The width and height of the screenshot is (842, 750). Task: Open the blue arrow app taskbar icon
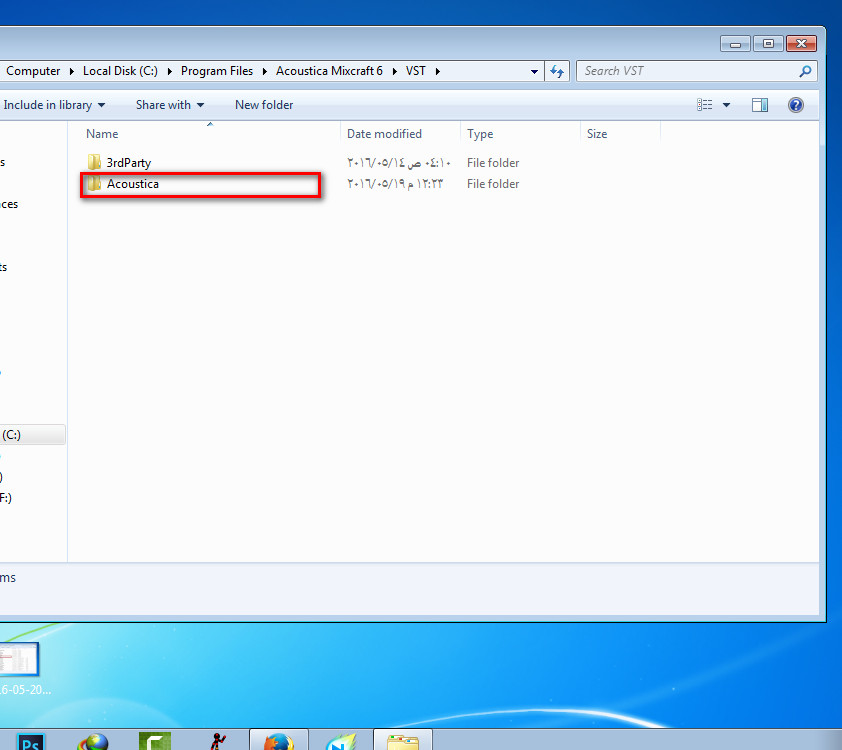pyautogui.click(x=340, y=742)
